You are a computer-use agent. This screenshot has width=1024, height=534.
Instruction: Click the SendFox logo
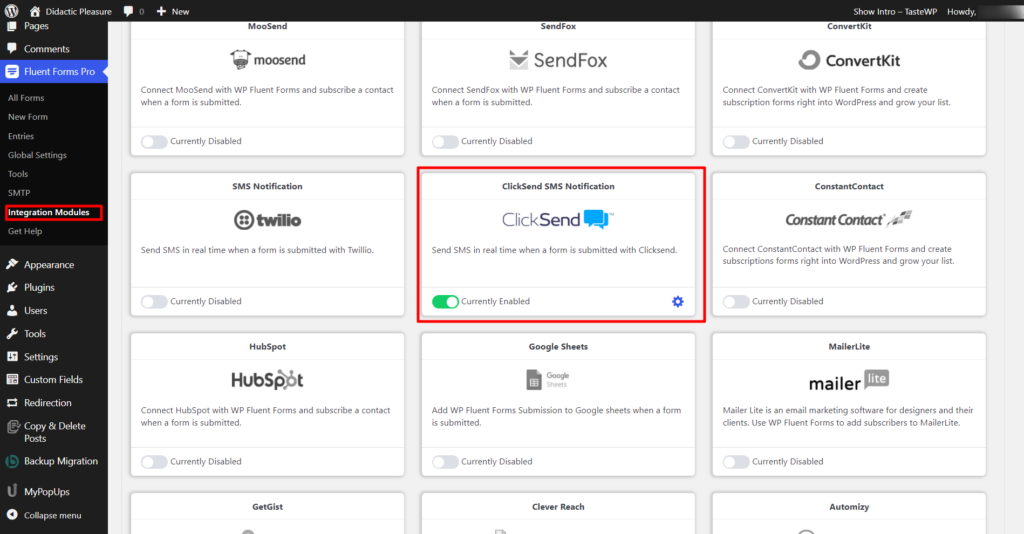[558, 60]
